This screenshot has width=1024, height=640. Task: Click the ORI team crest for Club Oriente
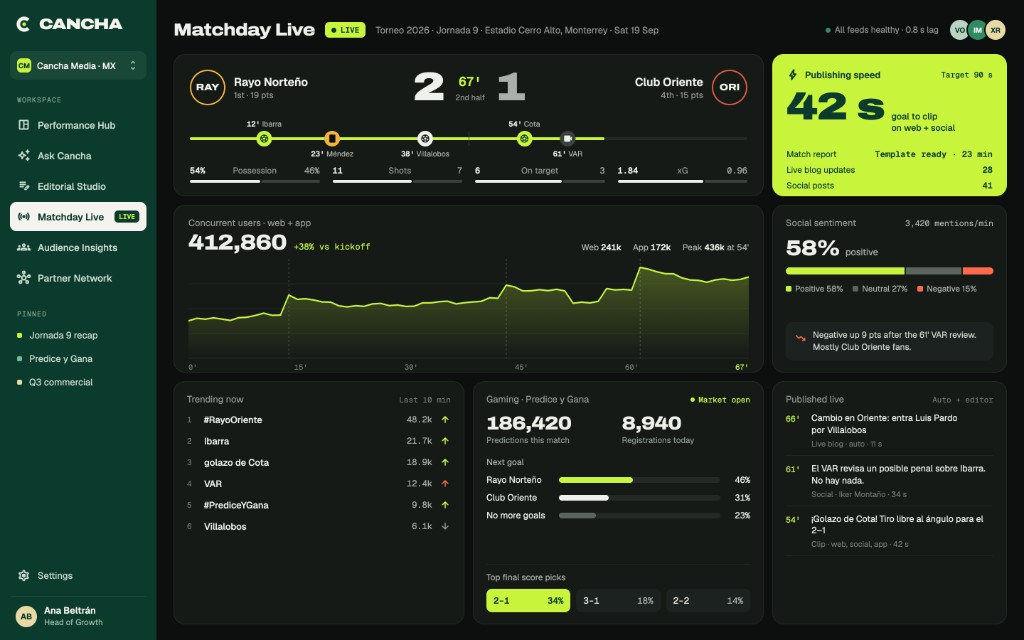pyautogui.click(x=729, y=88)
